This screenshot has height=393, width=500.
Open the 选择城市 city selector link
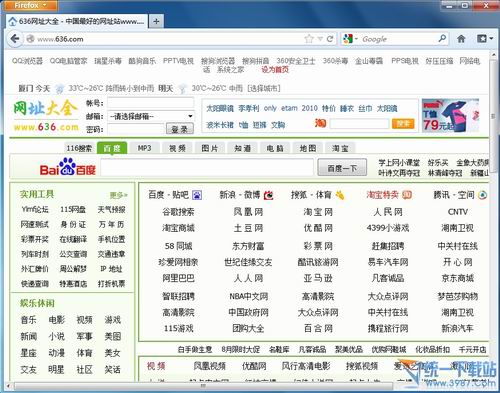[x=264, y=88]
